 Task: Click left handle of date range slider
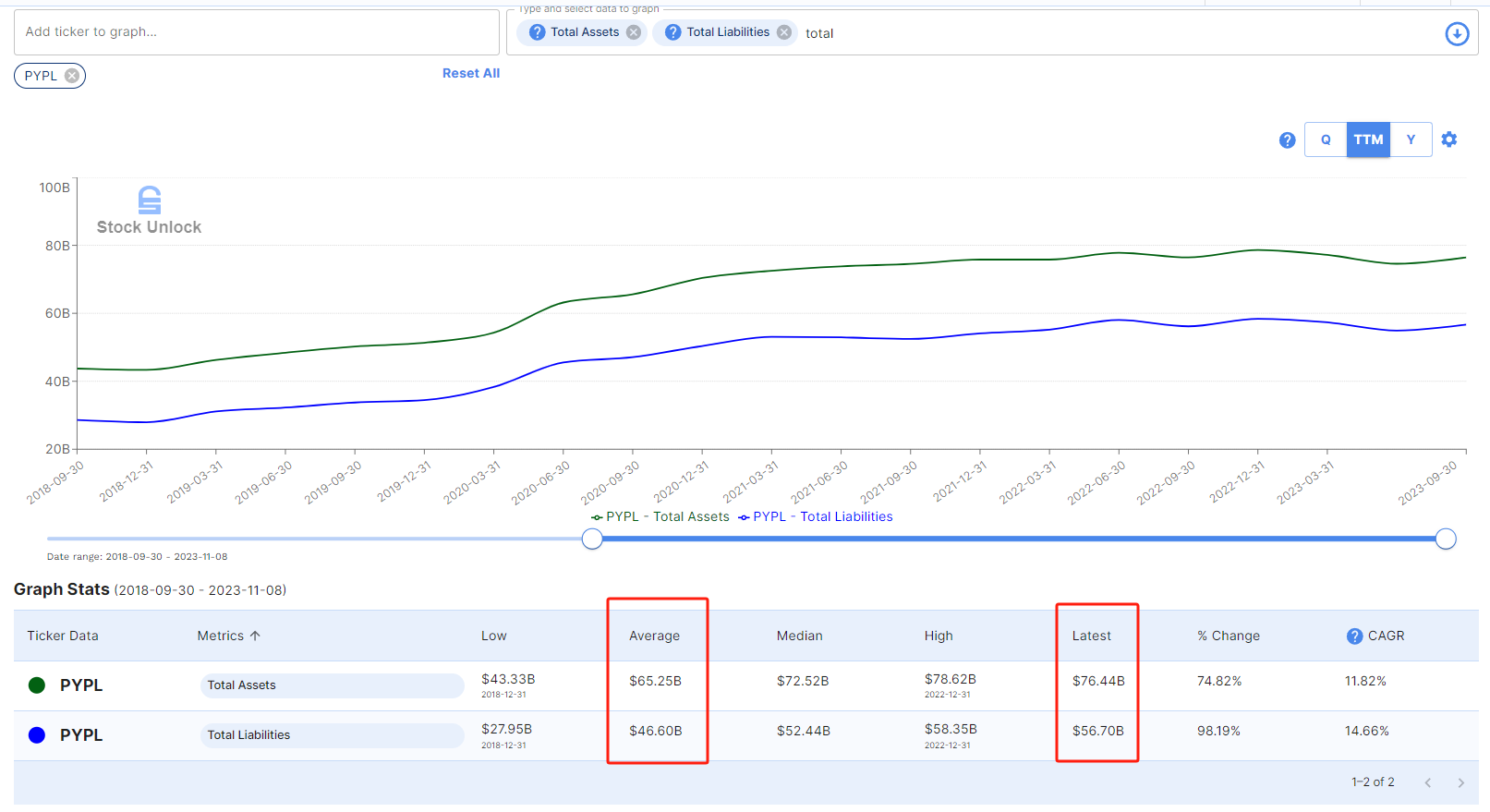pos(592,539)
